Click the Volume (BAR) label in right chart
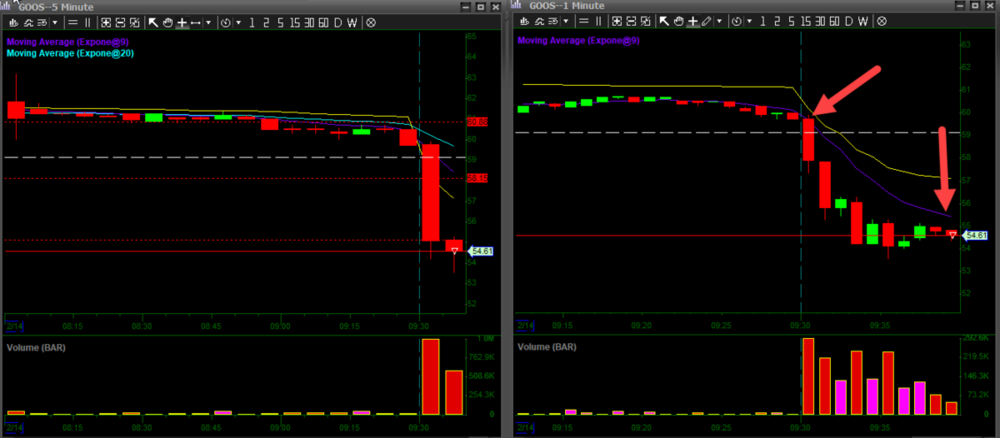1000x438 pixels. (551, 348)
